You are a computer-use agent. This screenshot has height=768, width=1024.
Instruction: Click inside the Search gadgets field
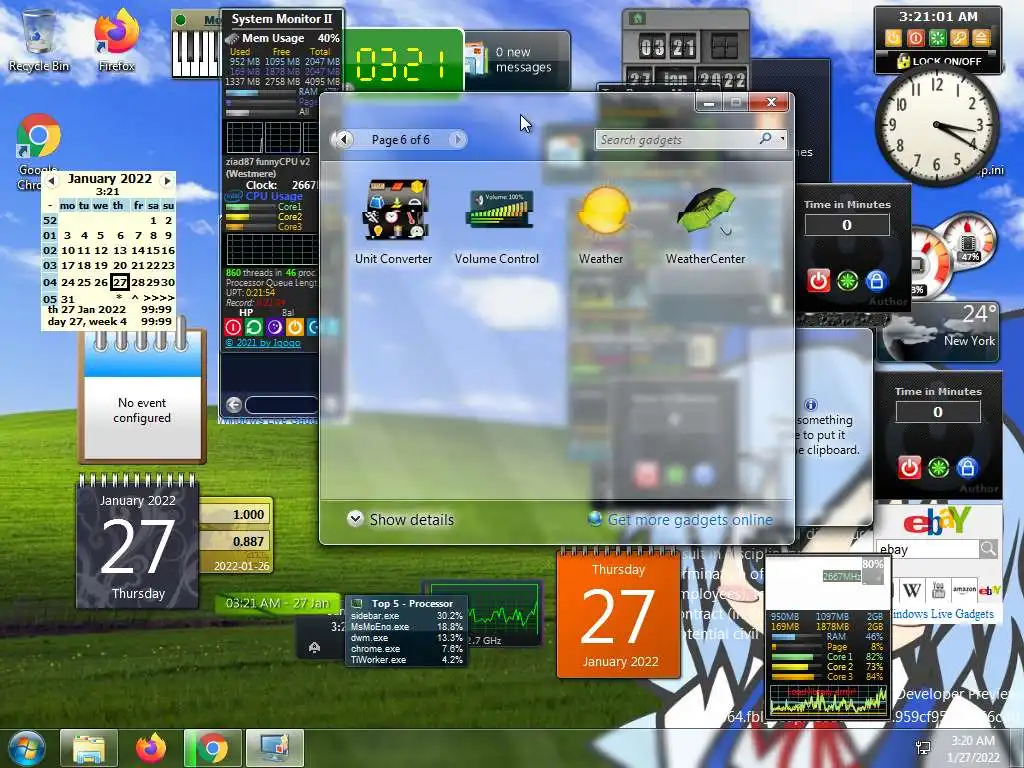(676, 139)
